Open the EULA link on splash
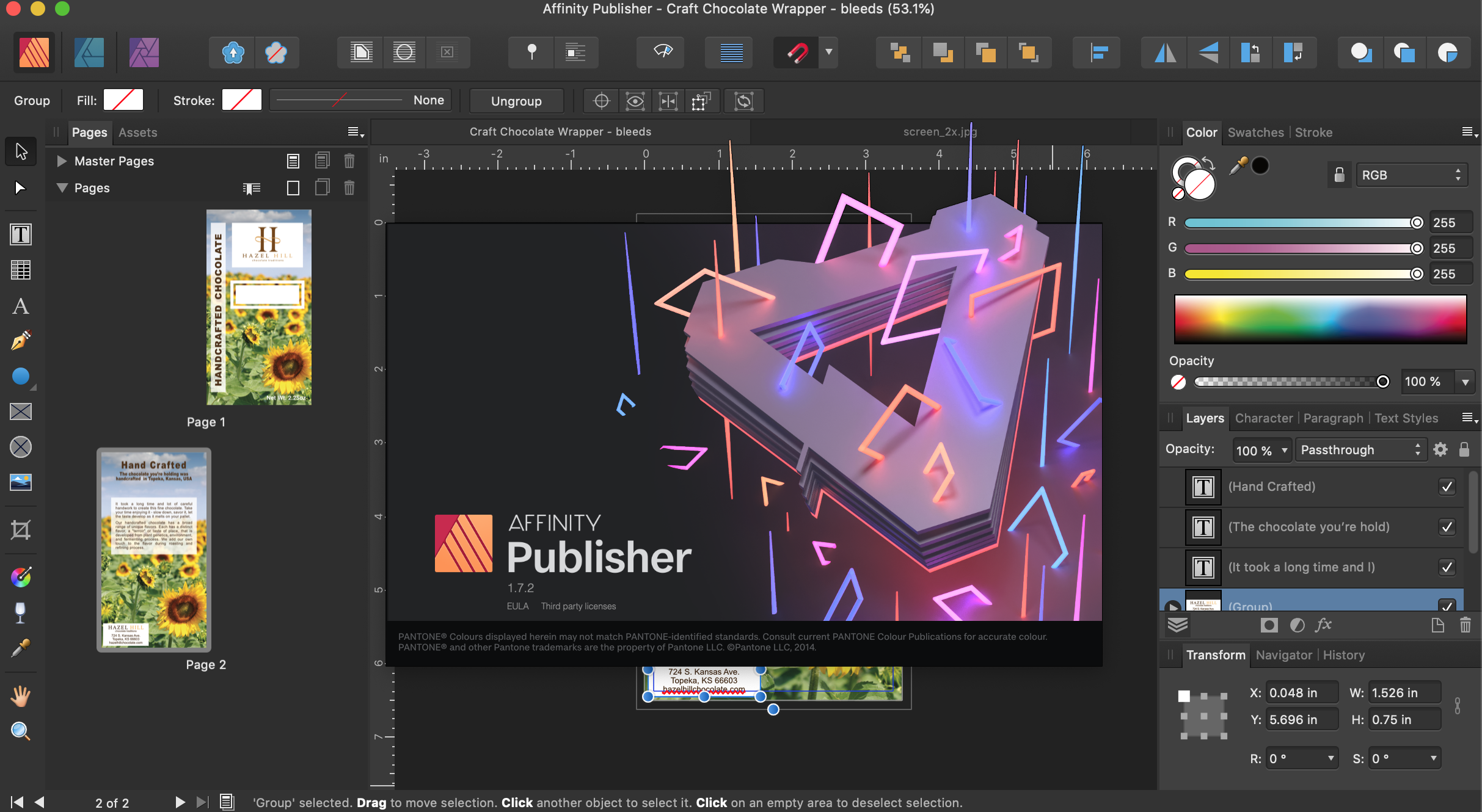This screenshot has height=812, width=1482. pos(517,606)
